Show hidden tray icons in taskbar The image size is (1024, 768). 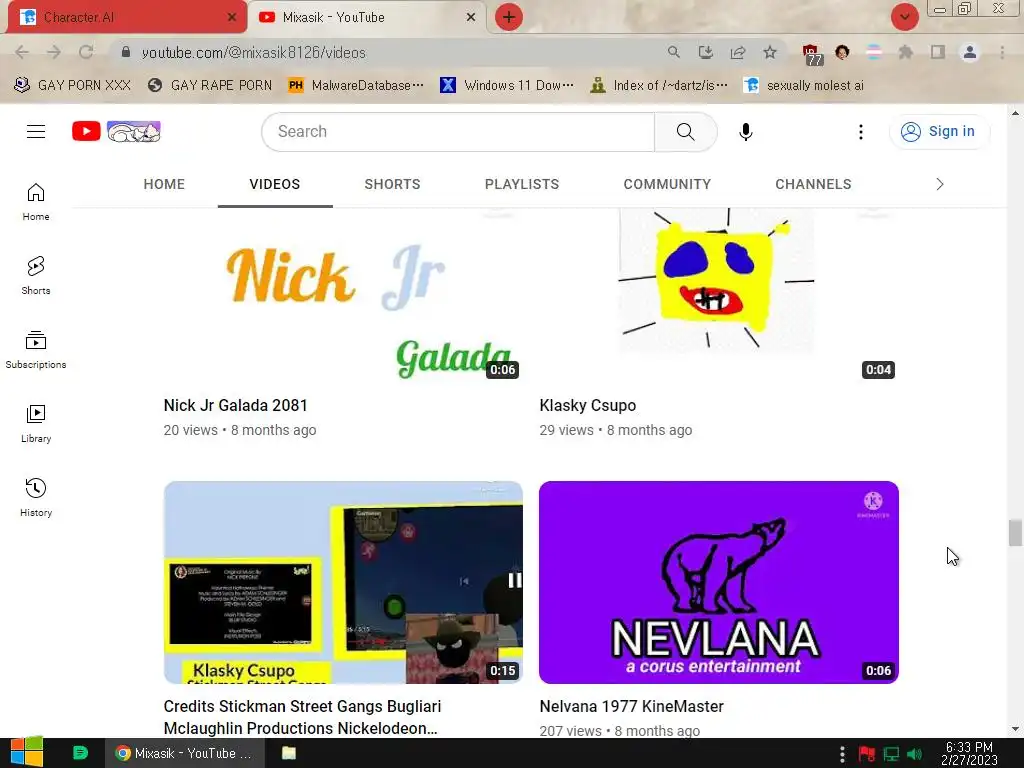click(842, 754)
